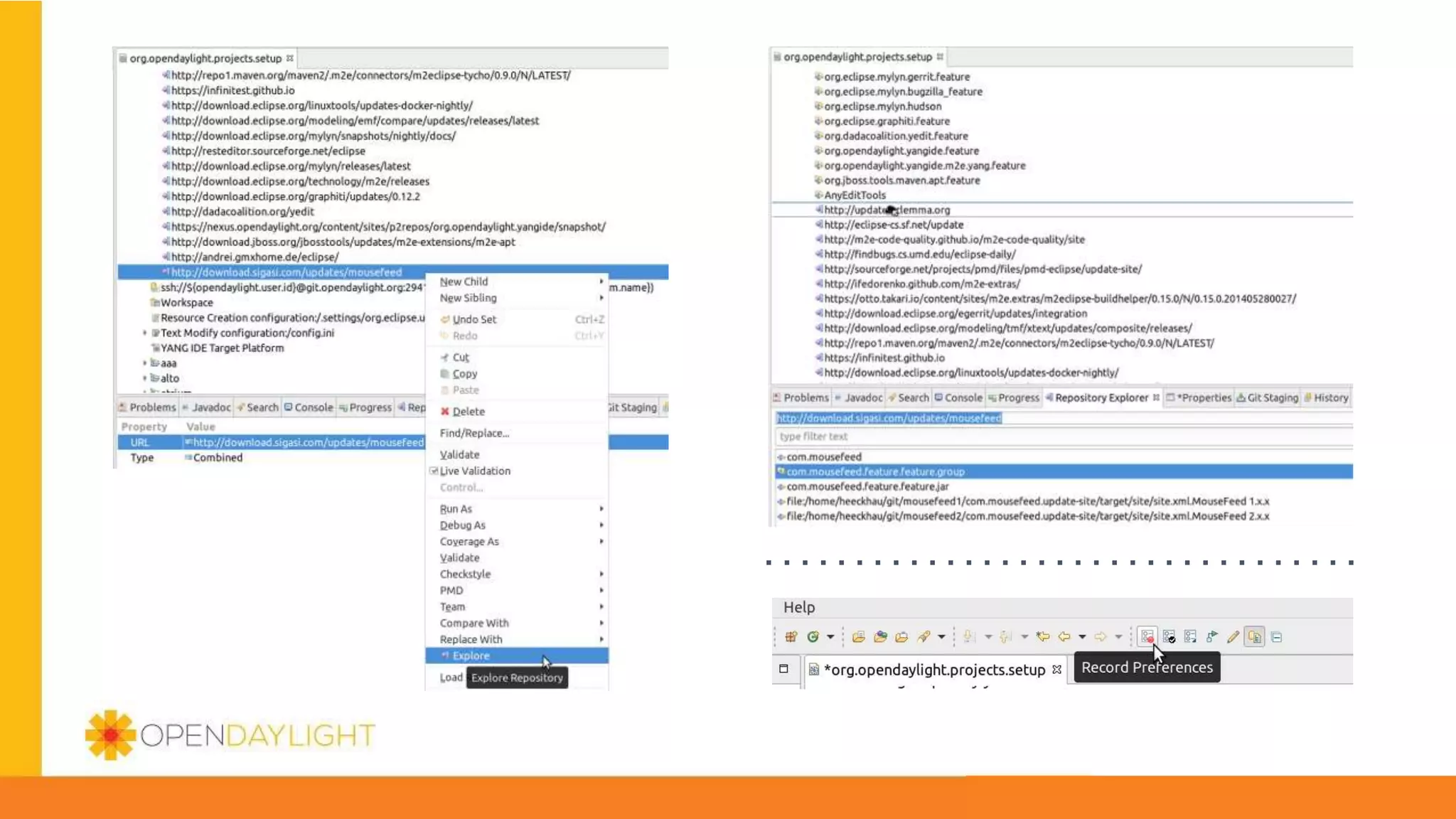
Task: Select com.mousefeed.feature.feature.jar in the list
Action: tap(867, 486)
